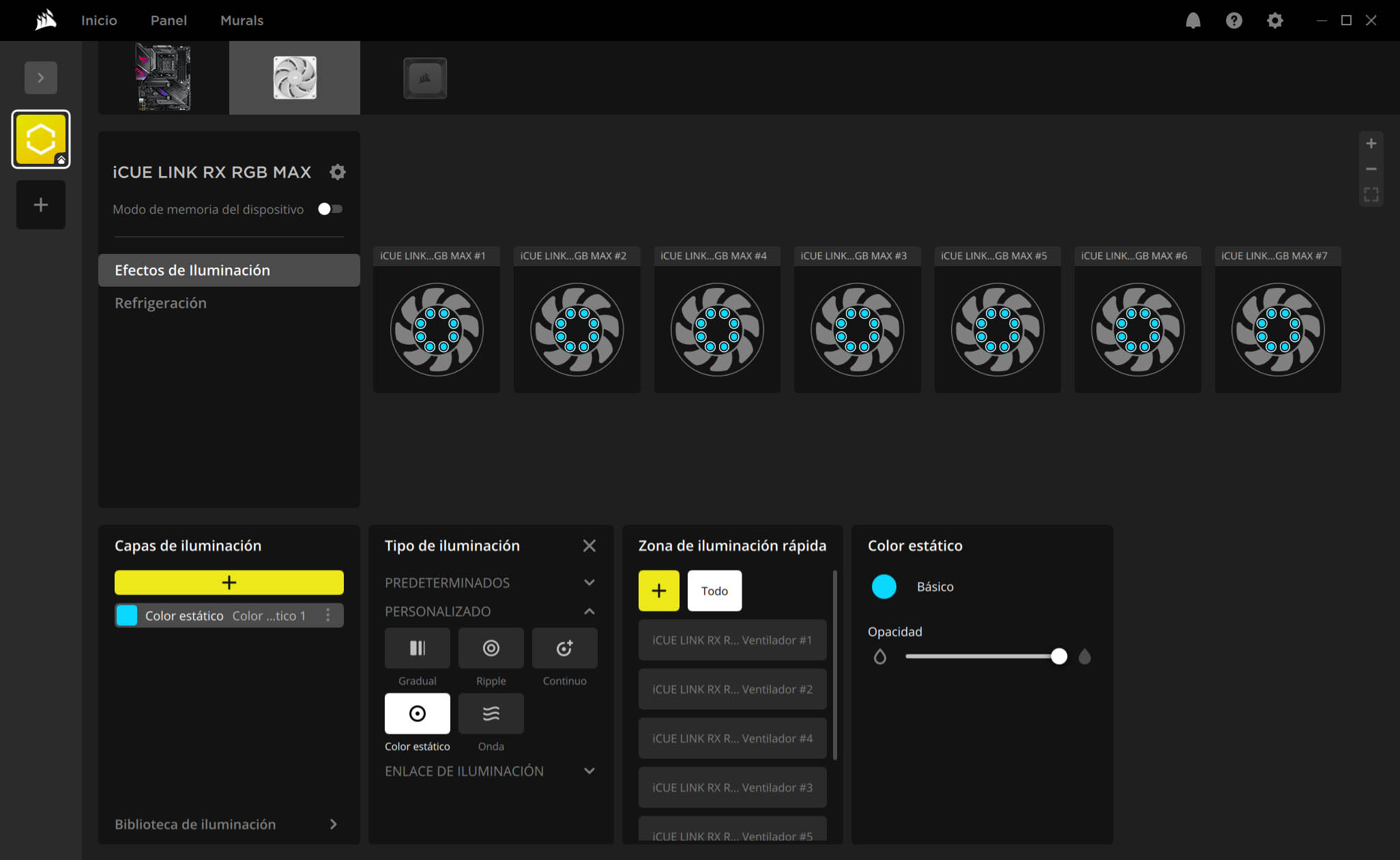Open global settings gear in title bar
Viewport: 1400px width, 860px height.
click(1274, 20)
